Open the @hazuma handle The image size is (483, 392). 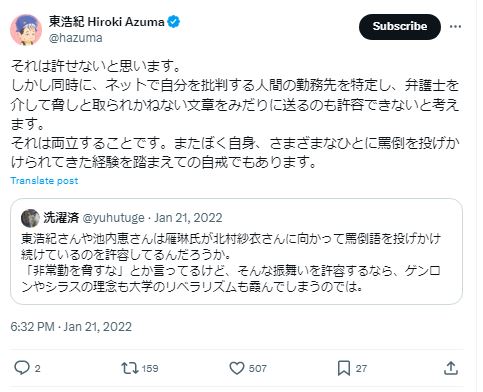(76, 38)
